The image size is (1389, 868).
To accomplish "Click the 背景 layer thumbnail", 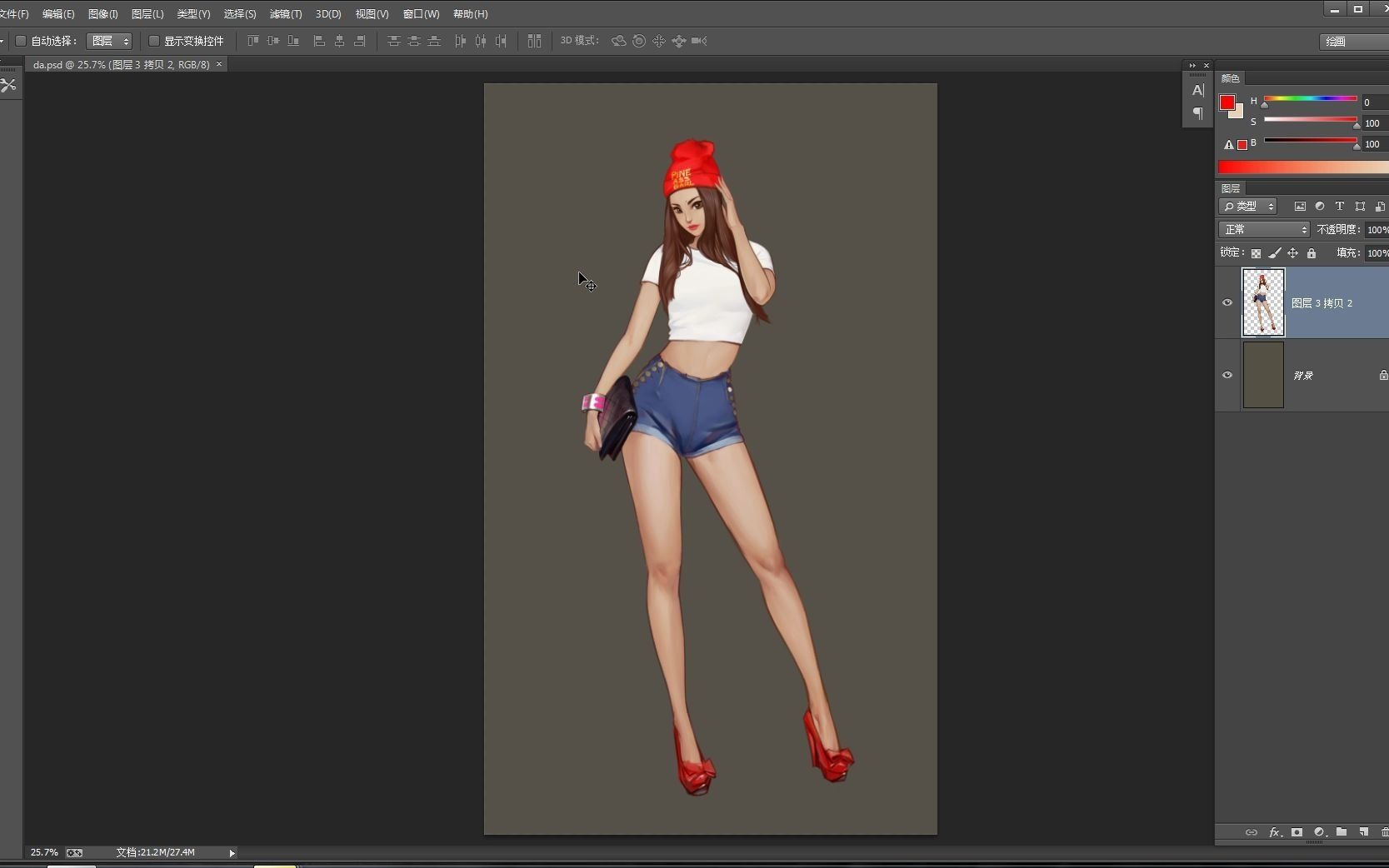I will point(1263,375).
